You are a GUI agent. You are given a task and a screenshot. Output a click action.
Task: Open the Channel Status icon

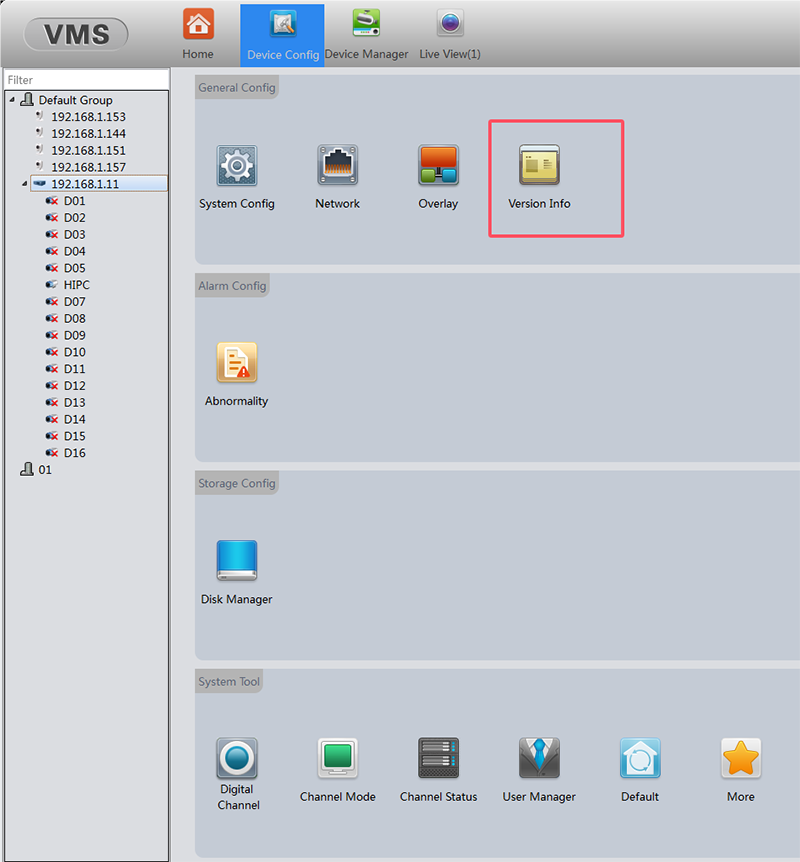(x=438, y=759)
